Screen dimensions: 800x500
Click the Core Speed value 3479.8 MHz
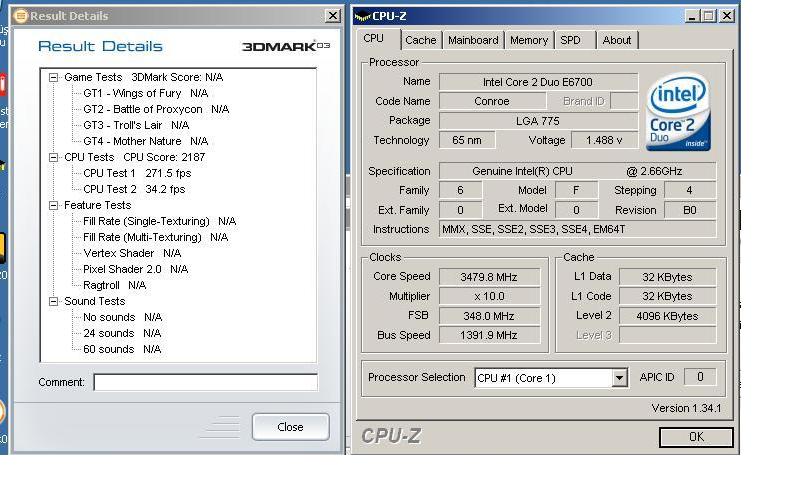click(x=489, y=277)
